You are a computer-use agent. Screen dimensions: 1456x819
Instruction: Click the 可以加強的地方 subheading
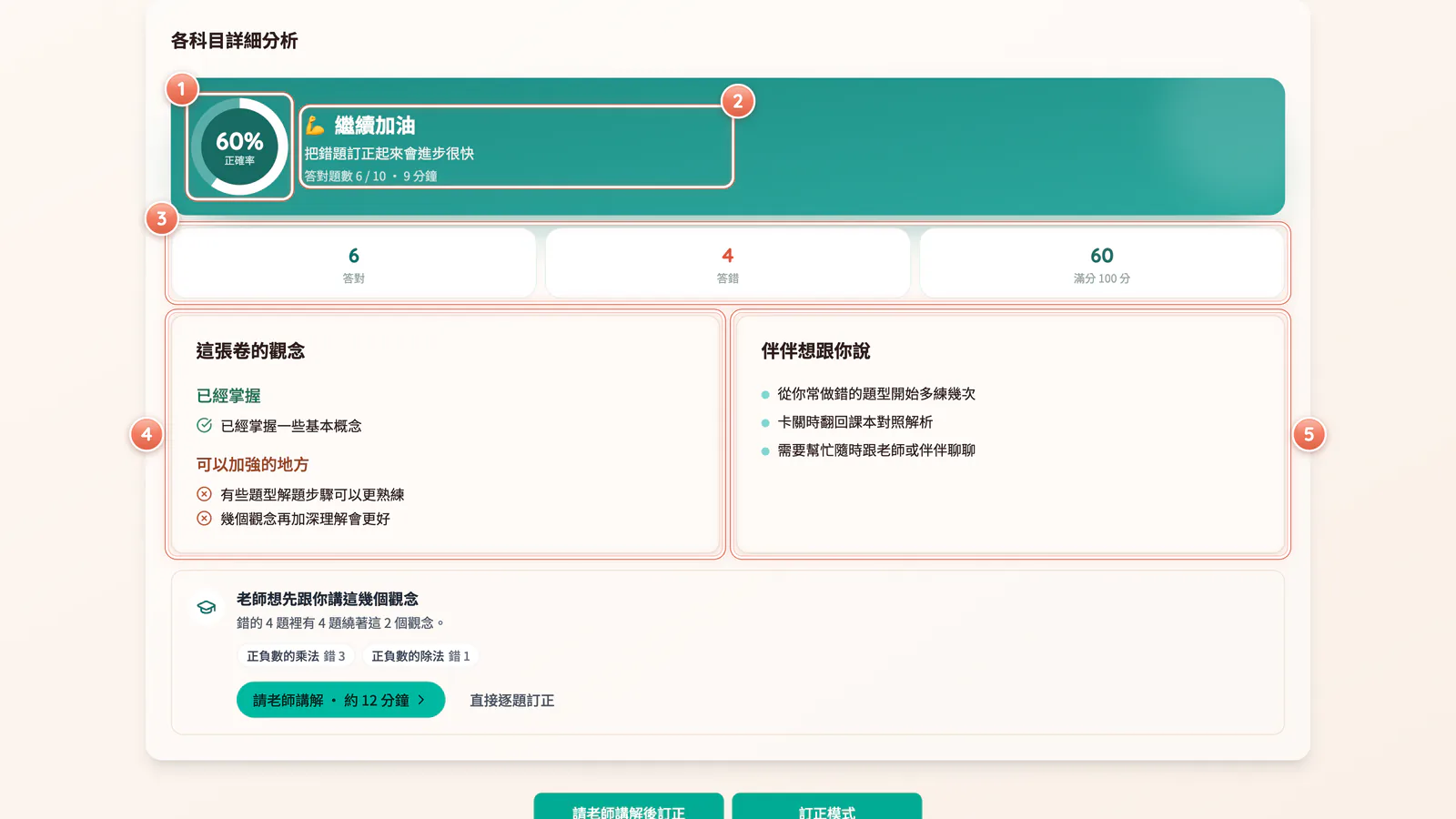(x=252, y=465)
